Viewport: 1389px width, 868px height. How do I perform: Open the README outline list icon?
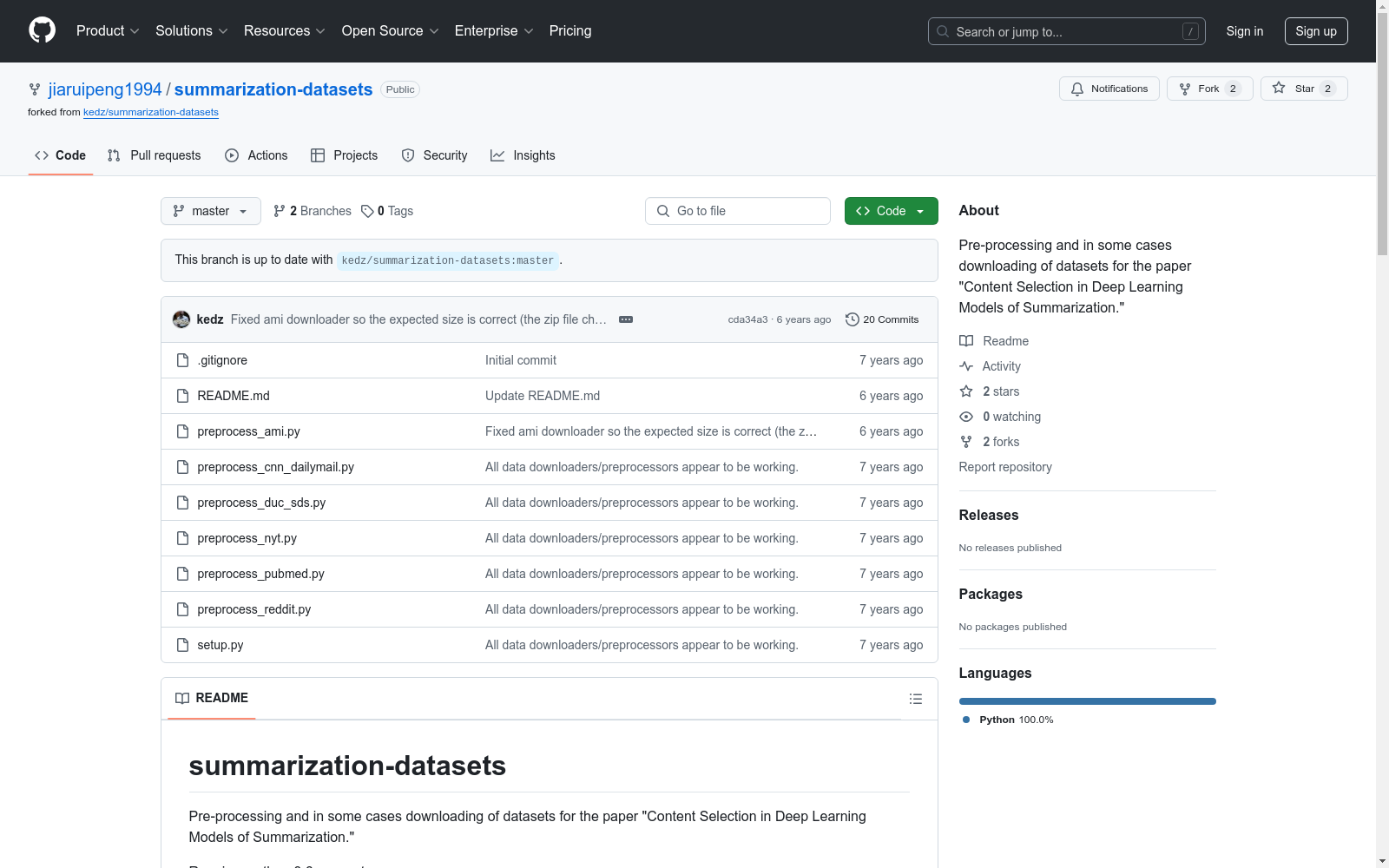(x=916, y=699)
